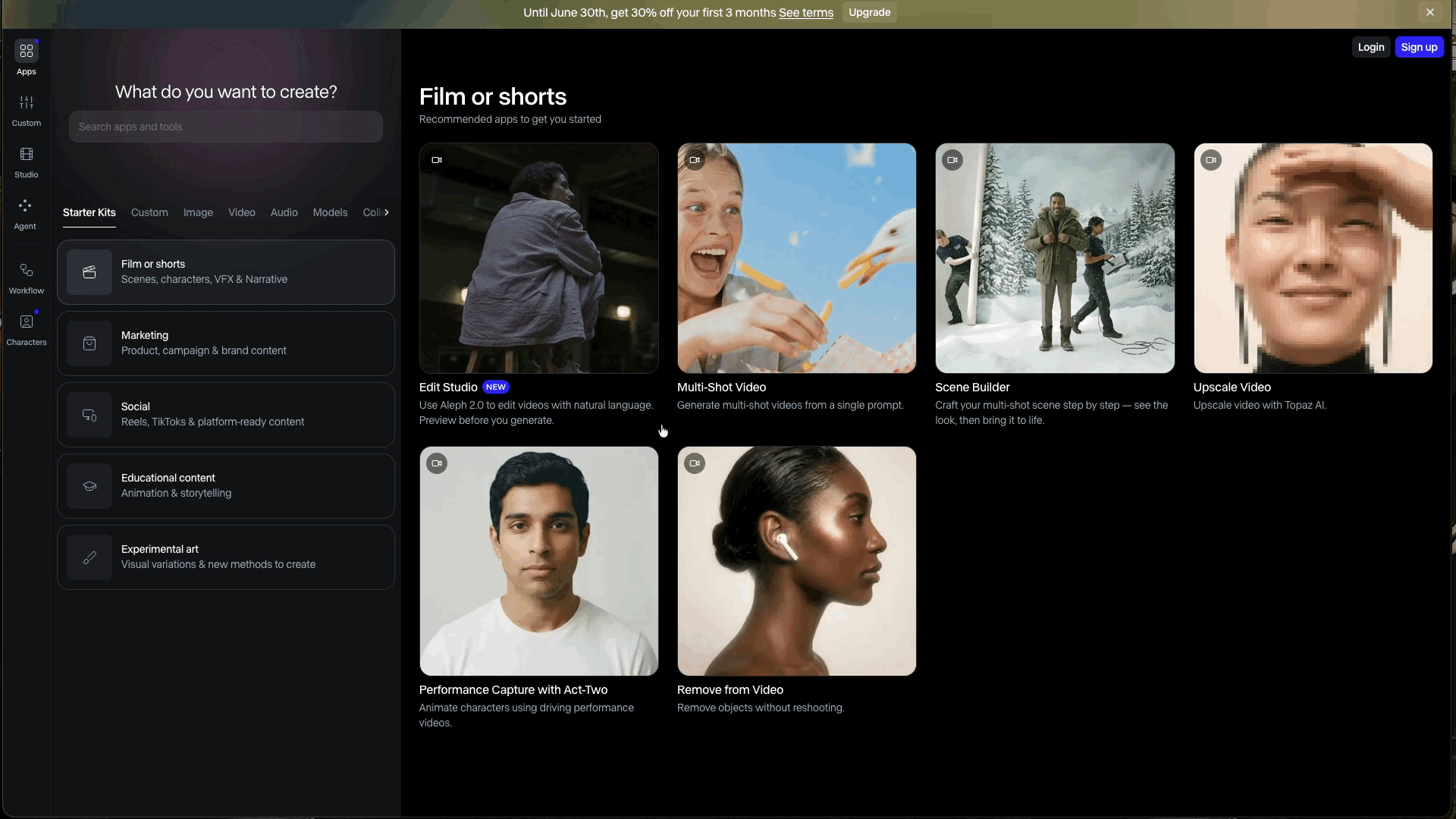Switch to the Models tab

pos(330,212)
